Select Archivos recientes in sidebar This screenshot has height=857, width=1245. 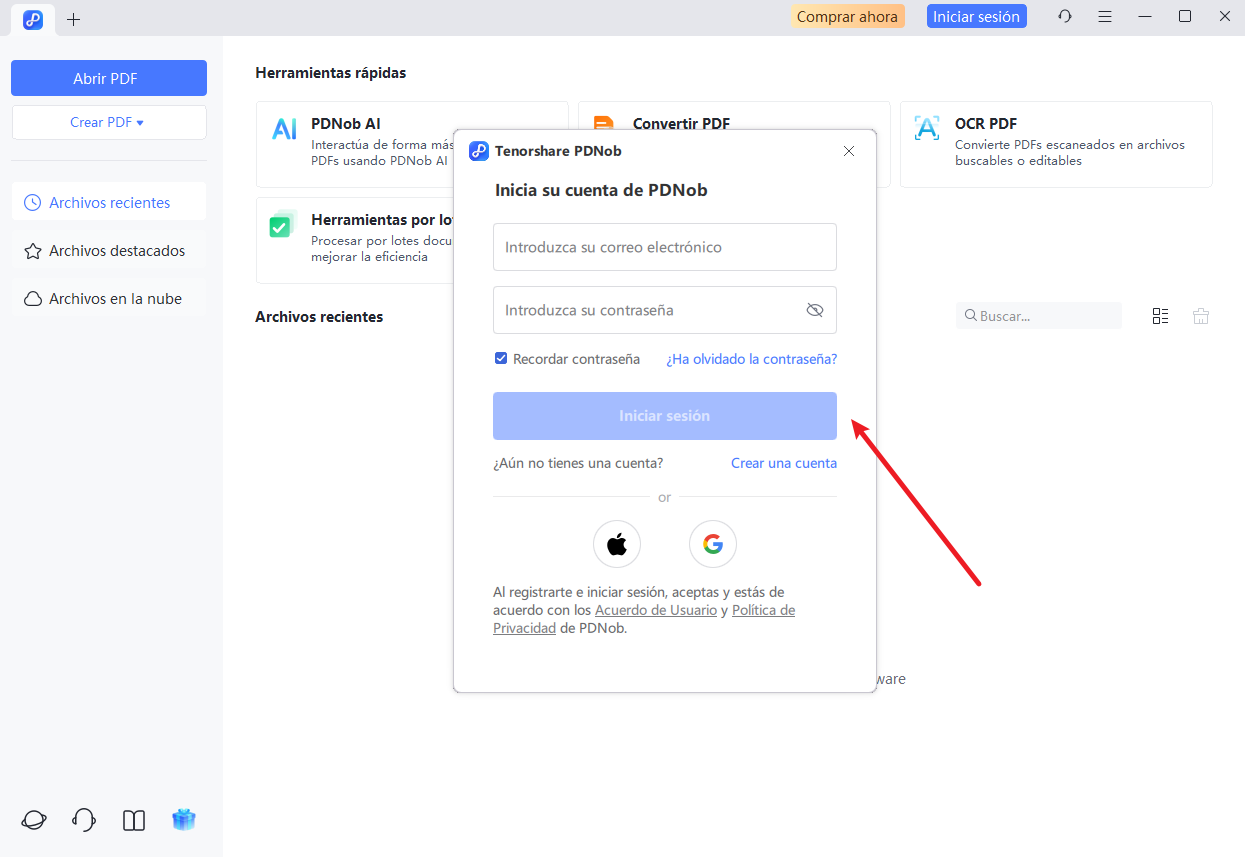click(108, 202)
